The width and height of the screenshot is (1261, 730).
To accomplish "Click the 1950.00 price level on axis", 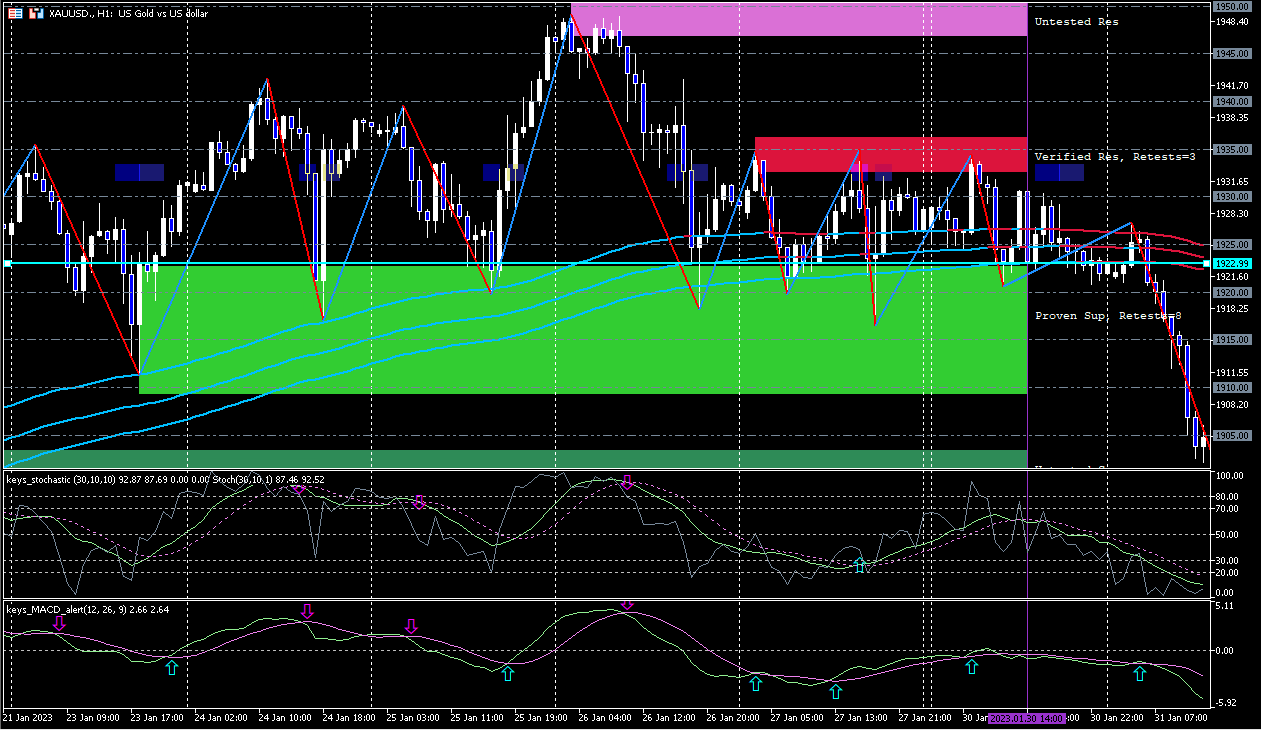I will tap(1232, 6).
